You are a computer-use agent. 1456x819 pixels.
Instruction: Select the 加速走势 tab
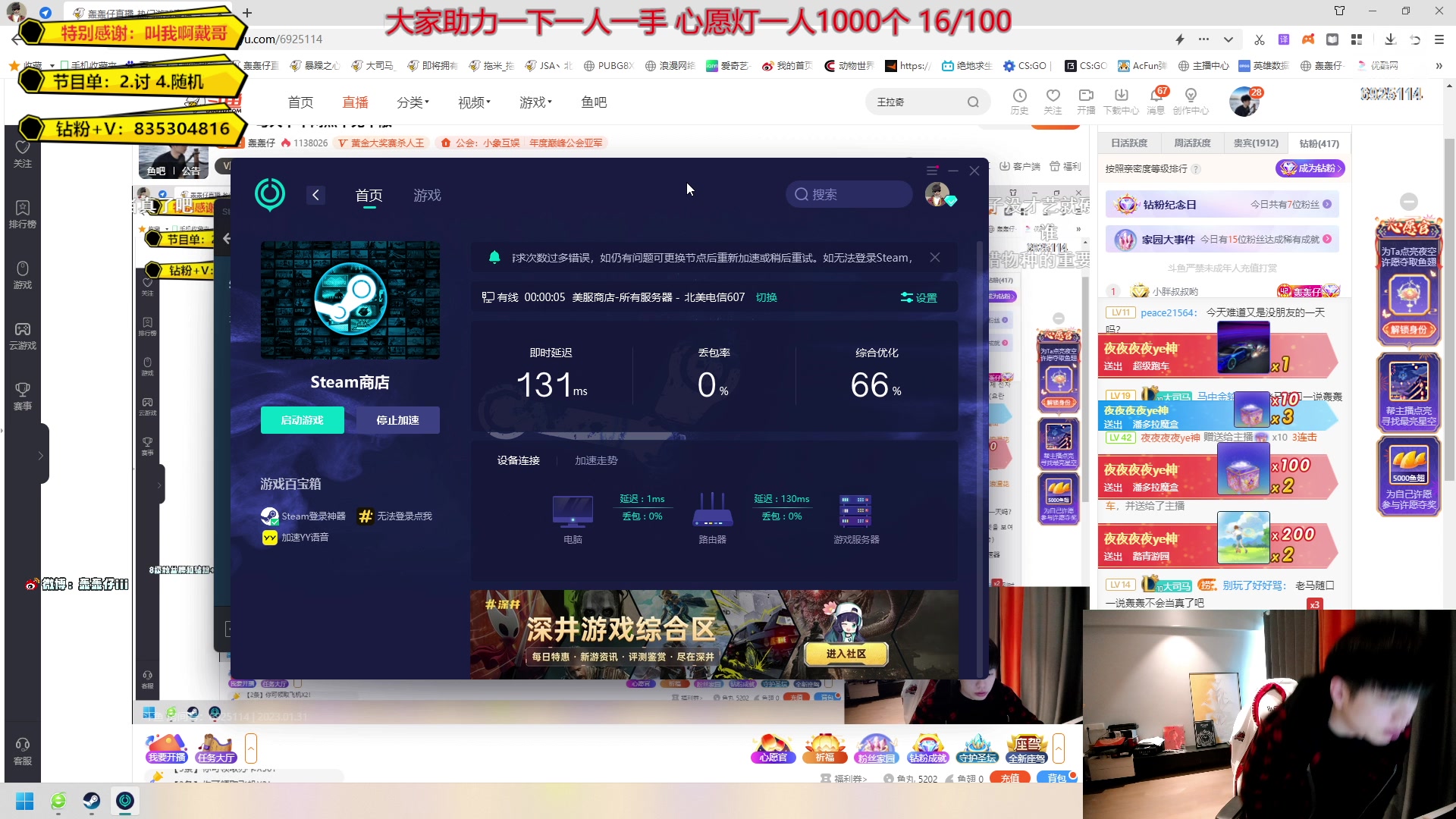[x=596, y=460]
